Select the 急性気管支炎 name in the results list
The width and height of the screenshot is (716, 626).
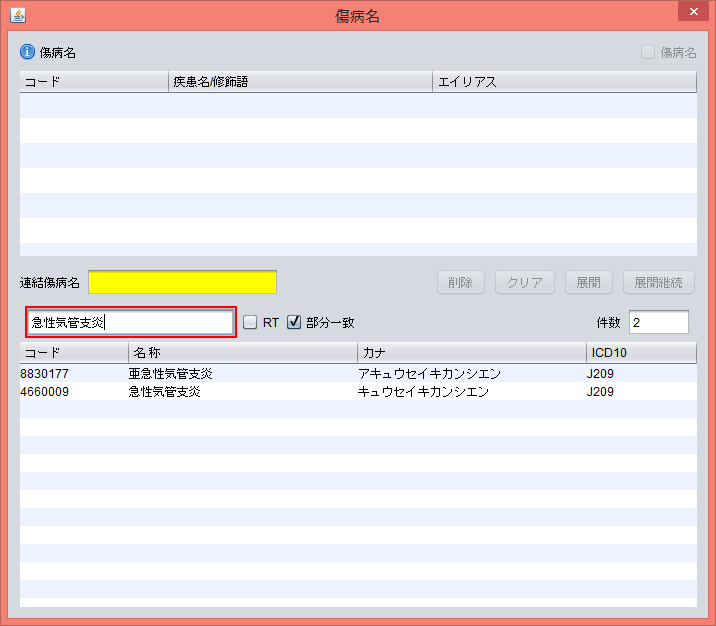164,391
